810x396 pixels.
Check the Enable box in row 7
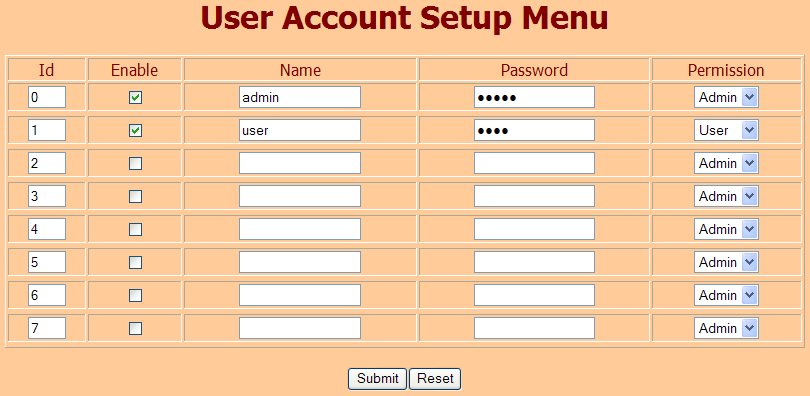coord(135,328)
